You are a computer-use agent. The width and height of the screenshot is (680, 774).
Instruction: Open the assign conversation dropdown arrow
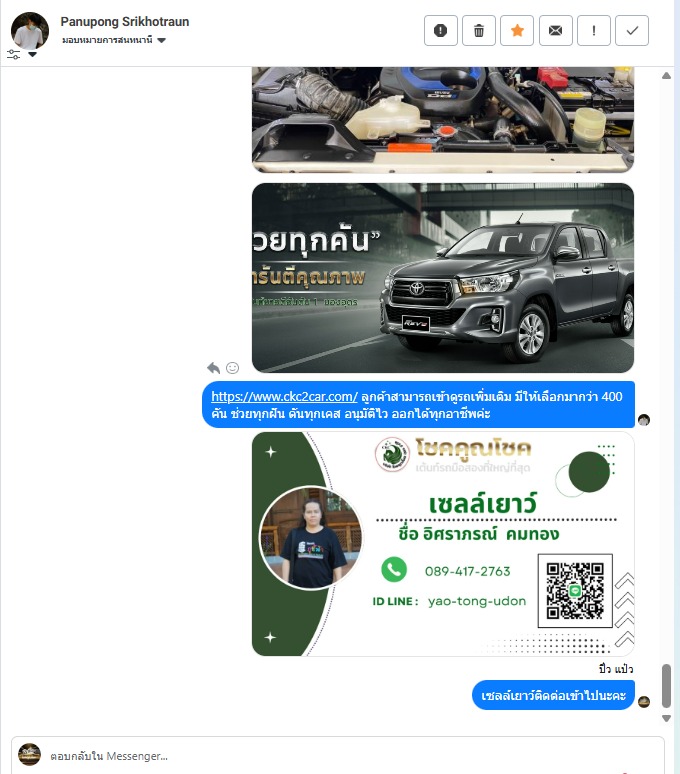161,40
